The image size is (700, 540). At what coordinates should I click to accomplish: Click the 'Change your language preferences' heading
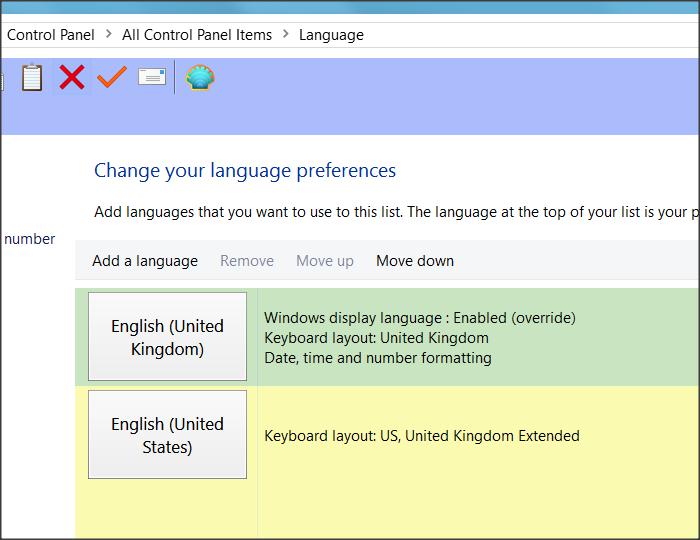(x=245, y=170)
